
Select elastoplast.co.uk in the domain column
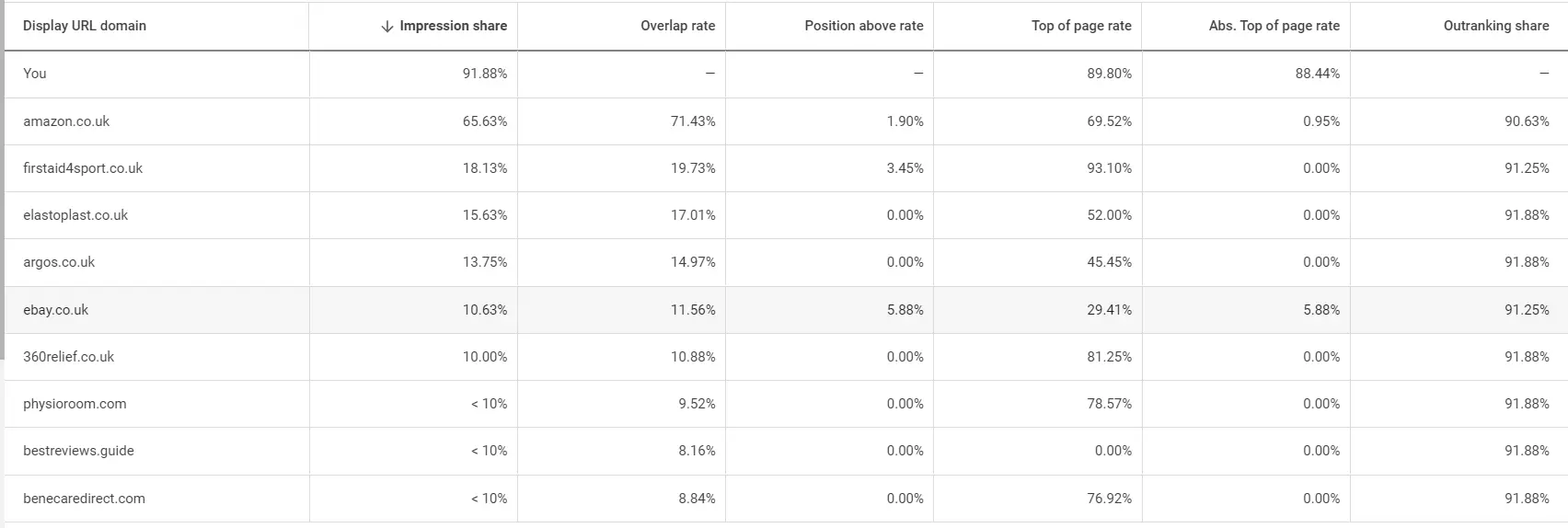[75, 215]
